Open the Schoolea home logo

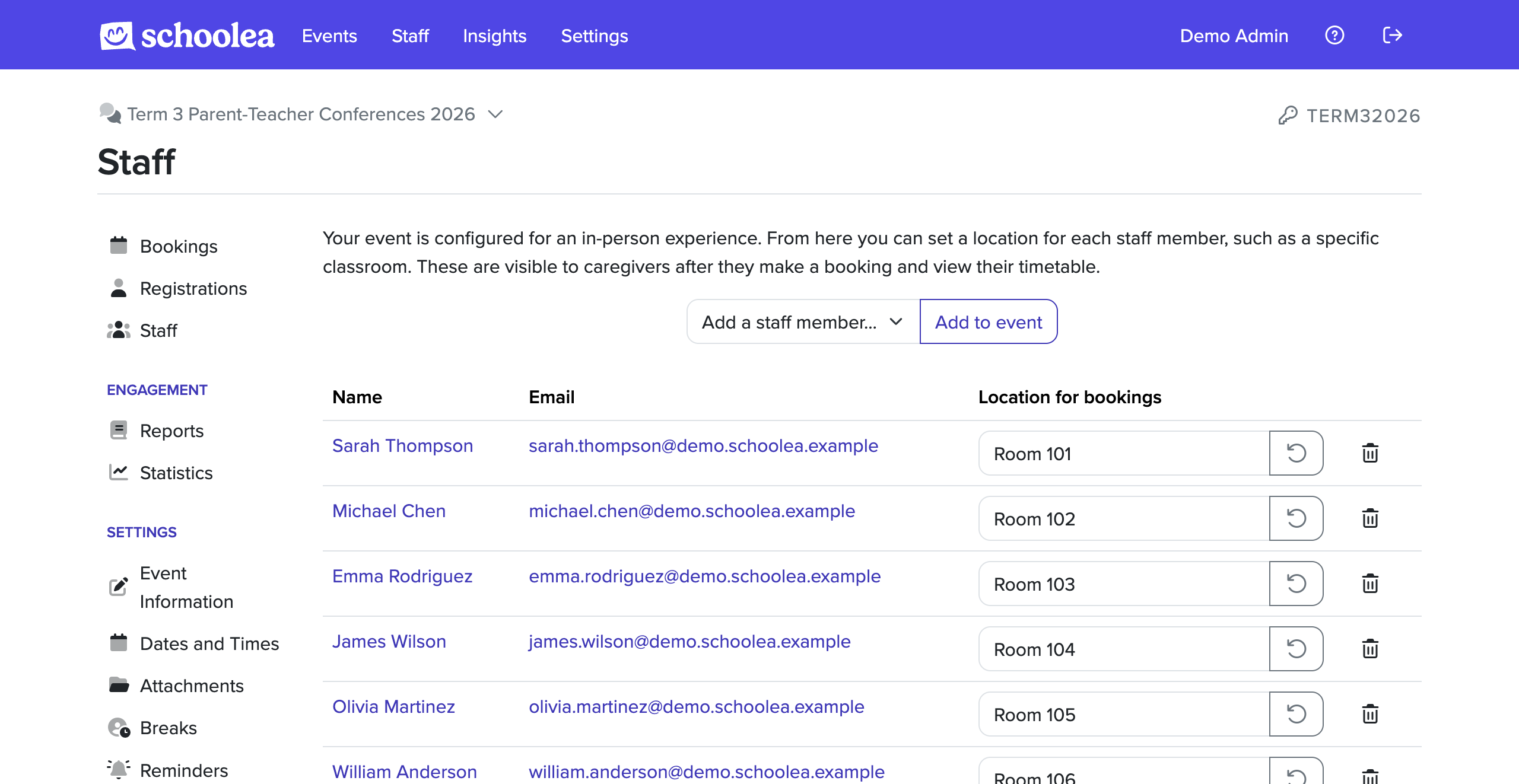click(187, 36)
